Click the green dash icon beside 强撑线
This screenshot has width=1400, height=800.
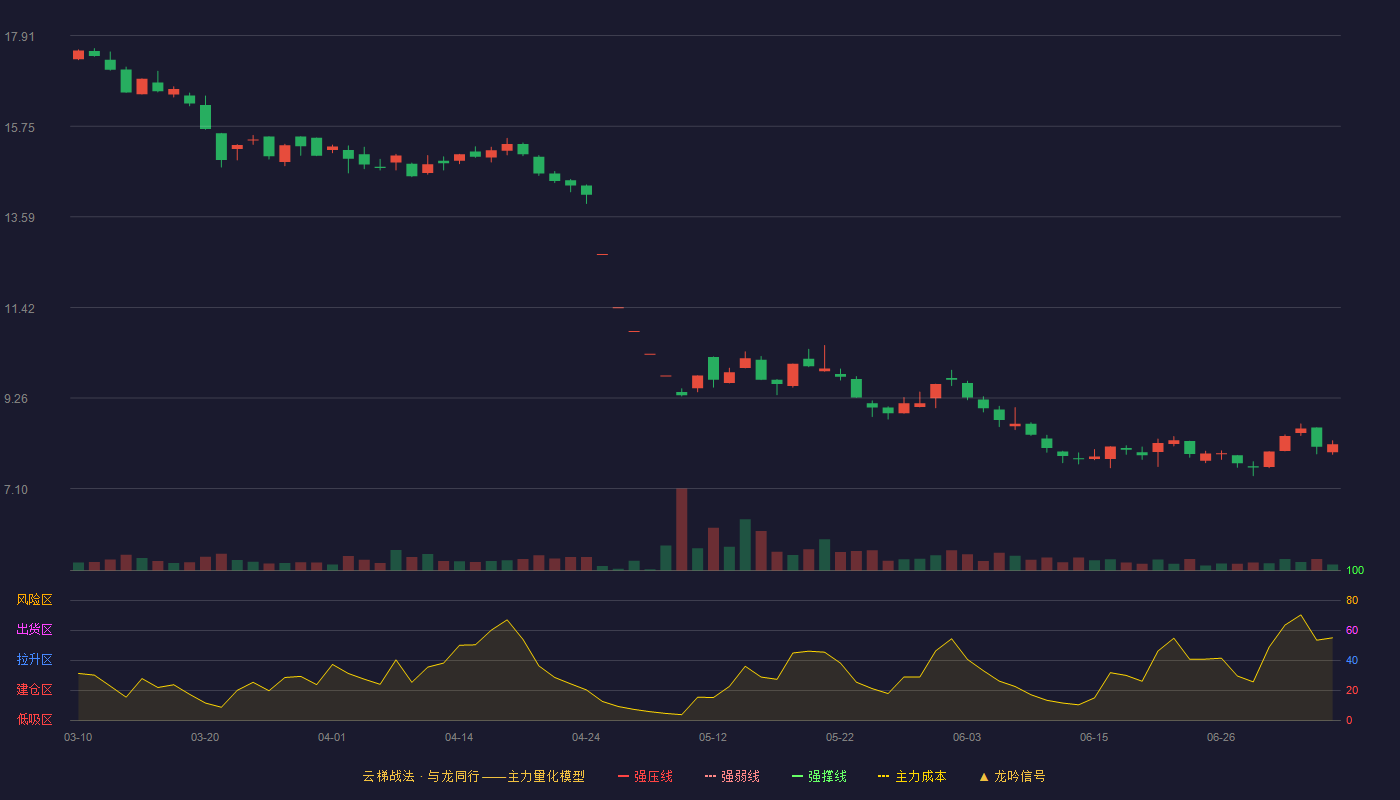(x=797, y=776)
